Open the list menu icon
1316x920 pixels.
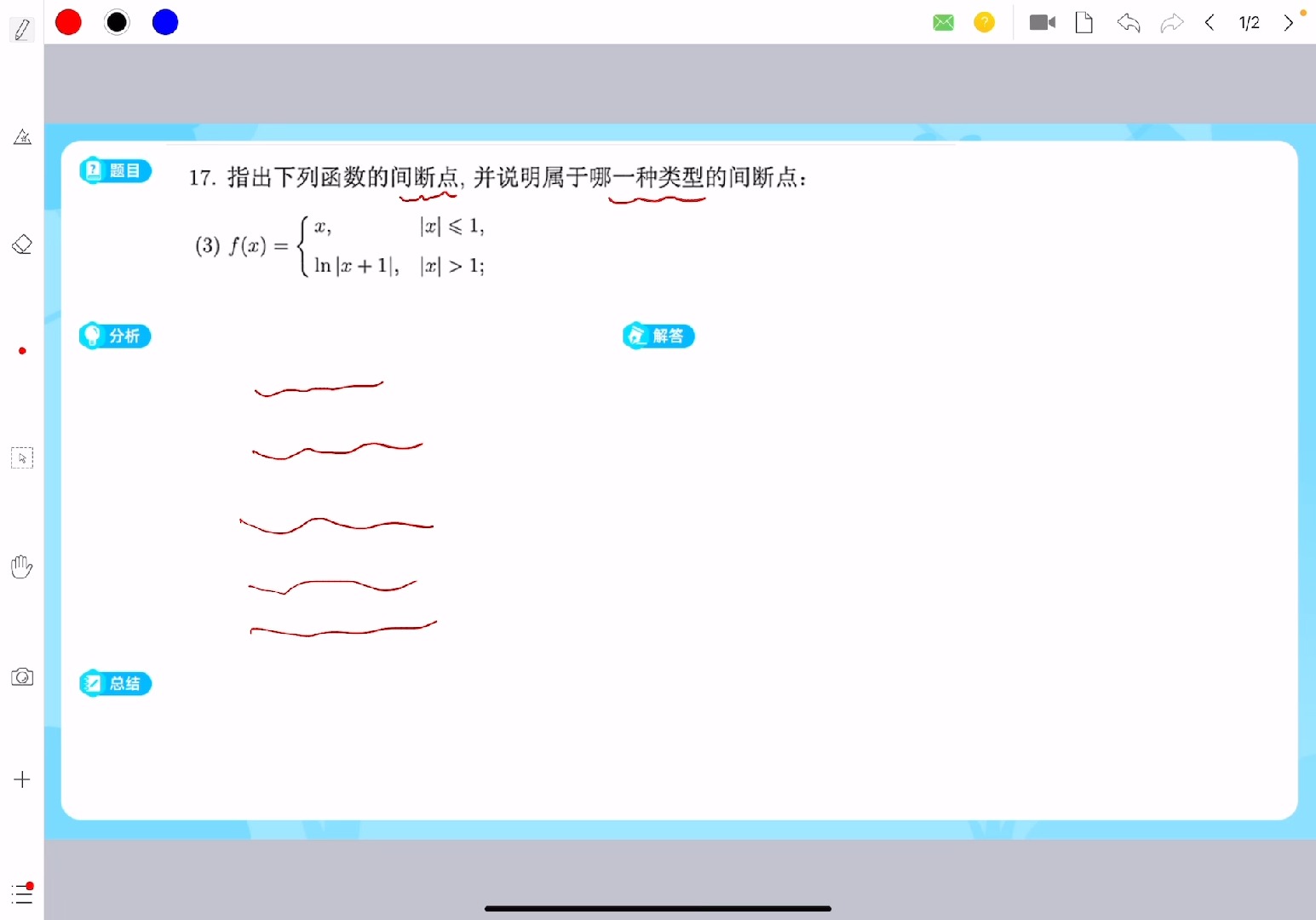(x=23, y=894)
